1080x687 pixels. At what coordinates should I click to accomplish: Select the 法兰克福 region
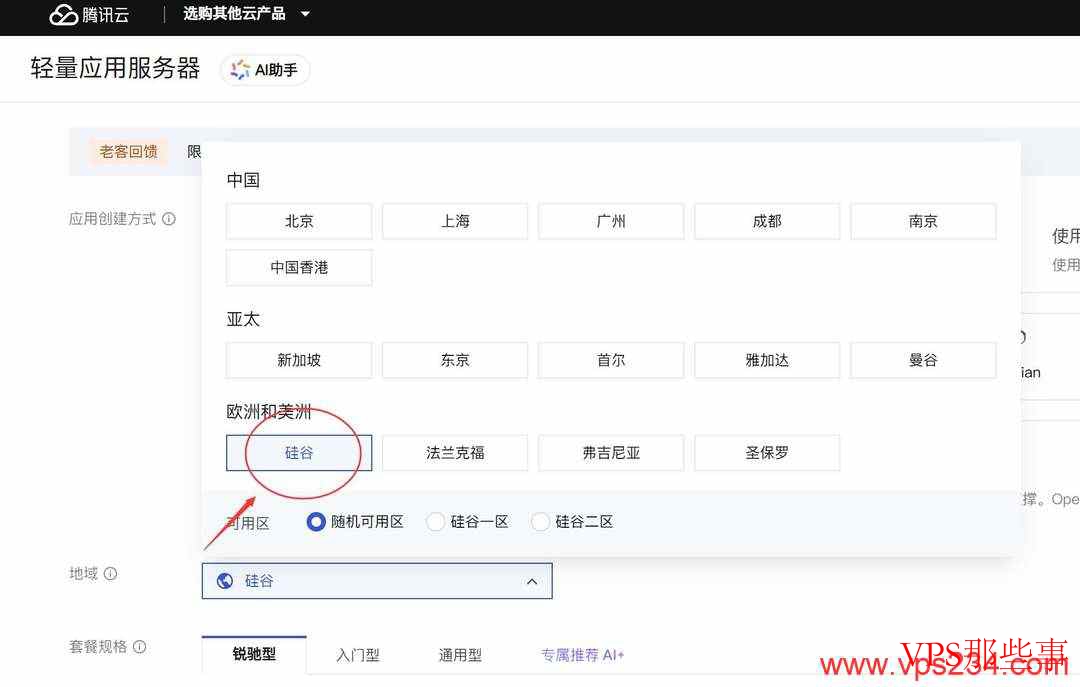[455, 453]
